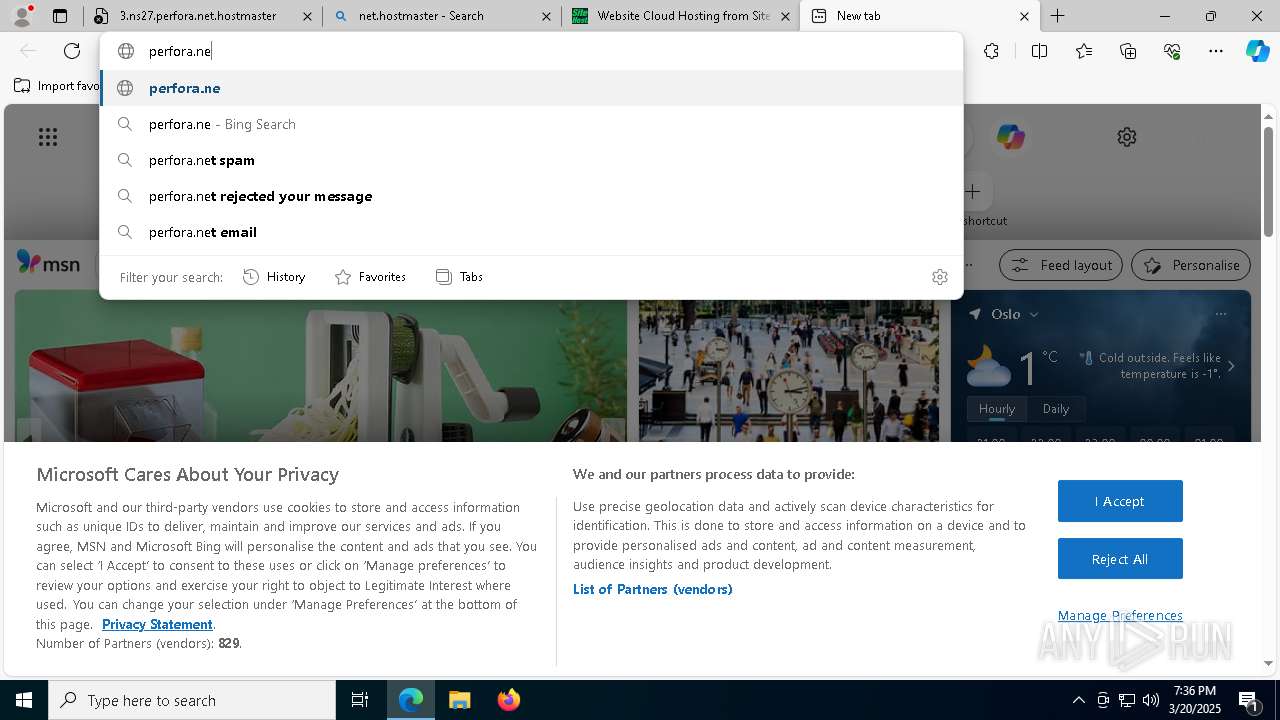Image resolution: width=1280 pixels, height=720 pixels.
Task: Open weather card more options ellipsis
Action: pyautogui.click(x=1220, y=314)
